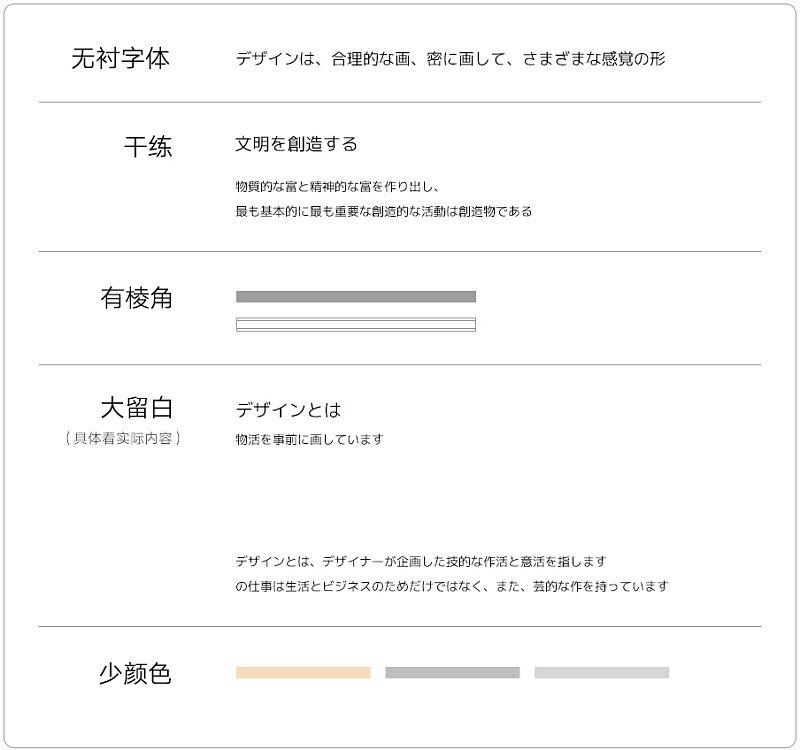The width and height of the screenshot is (800, 750).
Task: Click the line starting with 最も基本的に最も重要な
Action: (383, 211)
